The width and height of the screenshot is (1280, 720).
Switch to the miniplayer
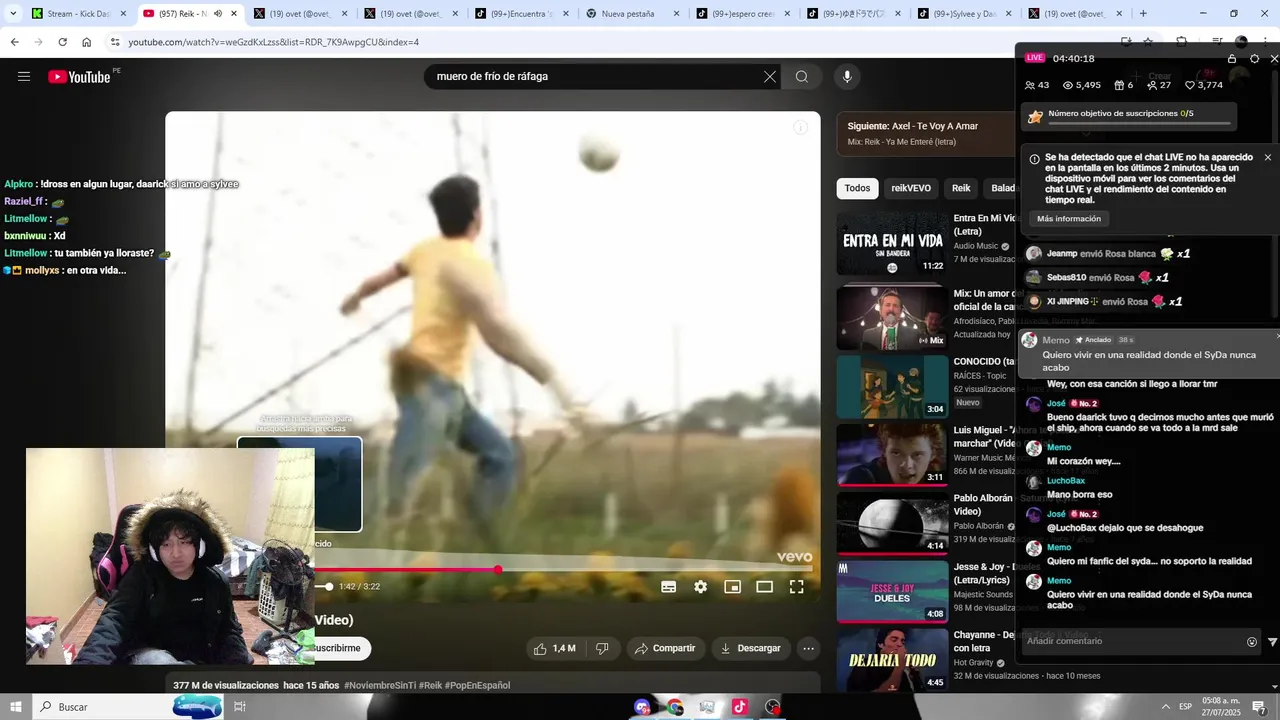tap(732, 587)
